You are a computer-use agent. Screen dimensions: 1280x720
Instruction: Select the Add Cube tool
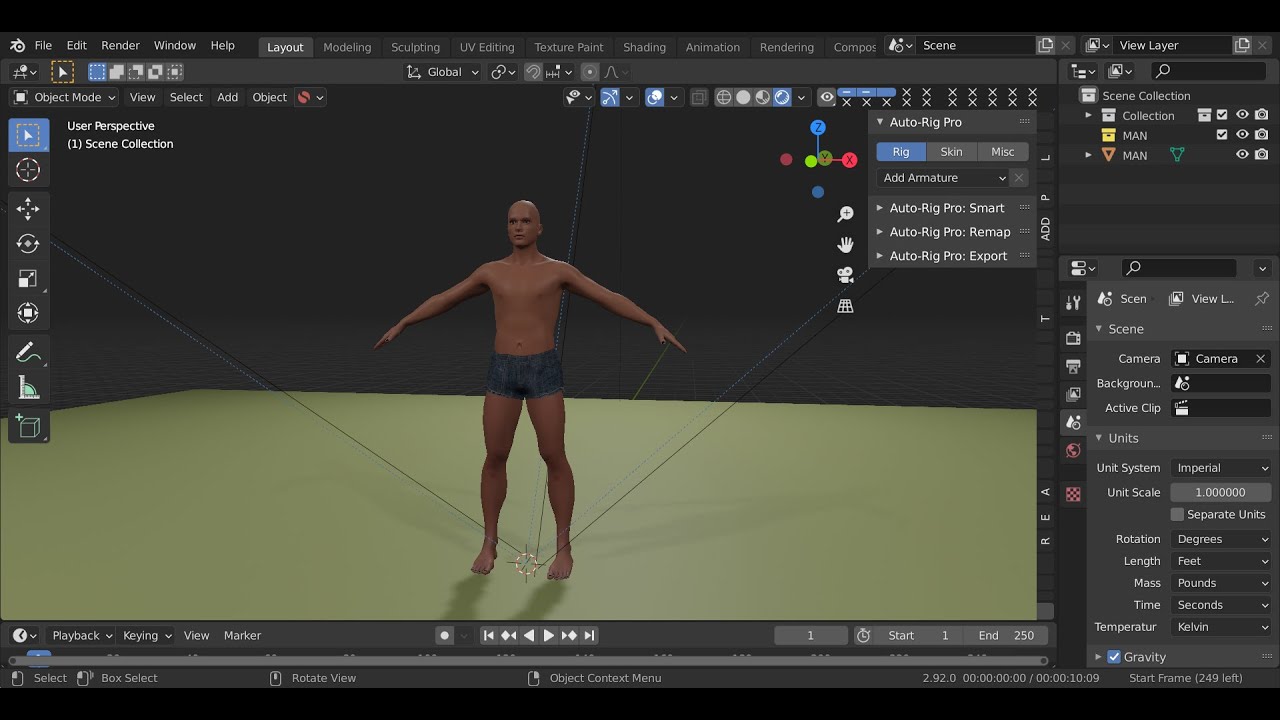[x=28, y=427]
